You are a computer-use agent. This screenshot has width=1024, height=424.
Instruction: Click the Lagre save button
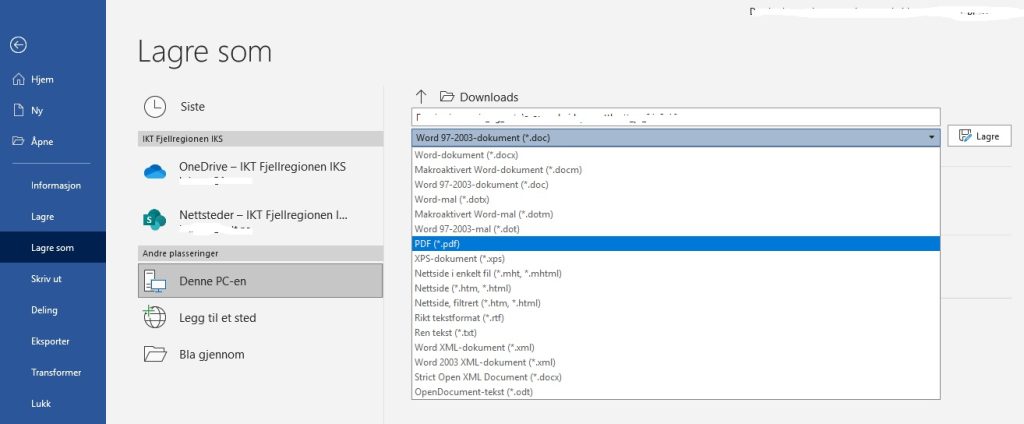(x=980, y=137)
